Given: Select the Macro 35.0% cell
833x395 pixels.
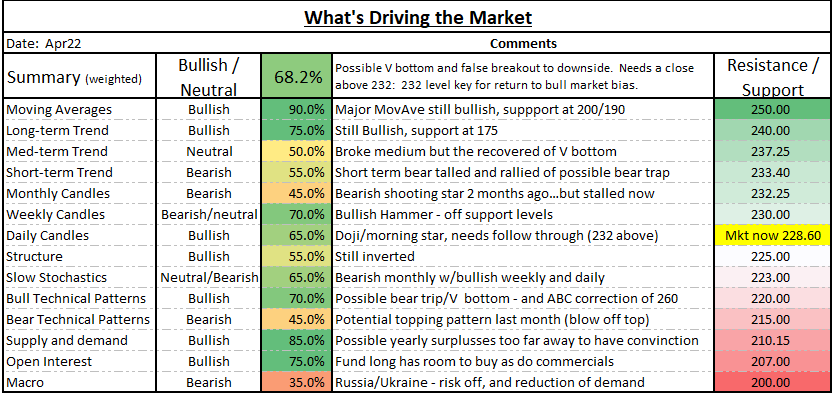Looking at the screenshot, I should 296,382.
